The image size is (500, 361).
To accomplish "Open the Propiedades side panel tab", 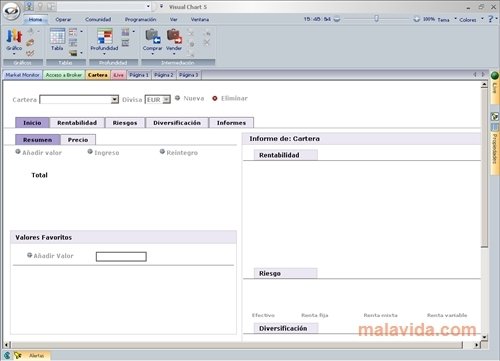I will (x=495, y=148).
